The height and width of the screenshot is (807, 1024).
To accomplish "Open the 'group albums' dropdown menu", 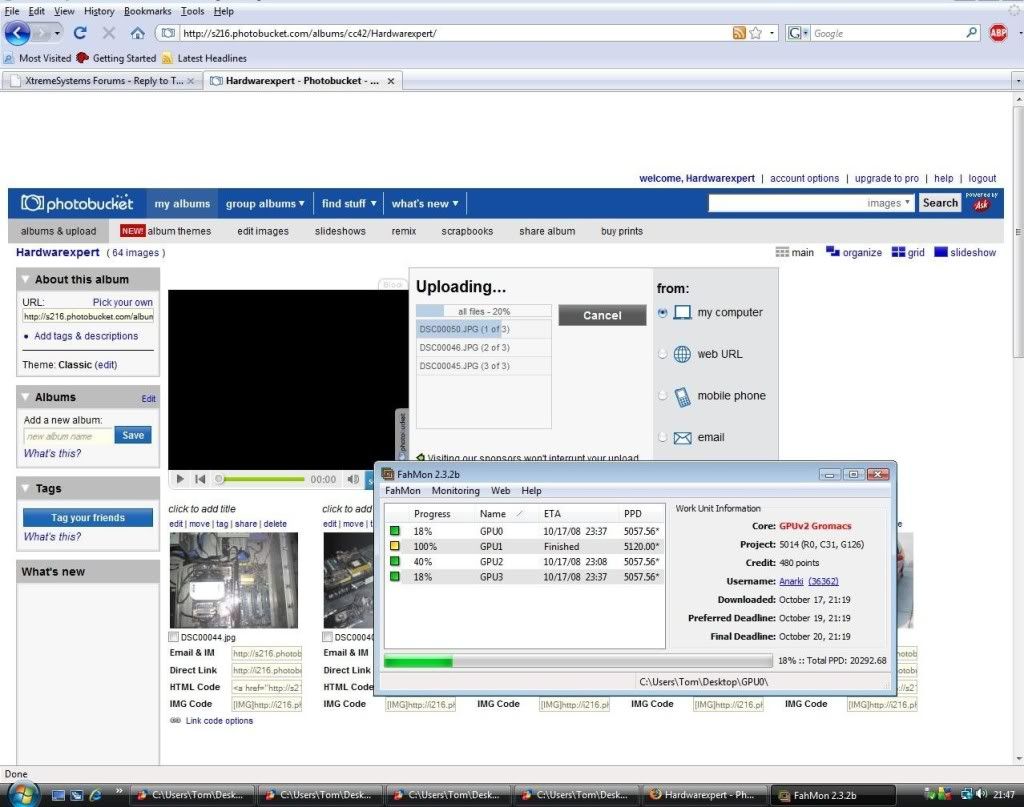I will pos(264,204).
